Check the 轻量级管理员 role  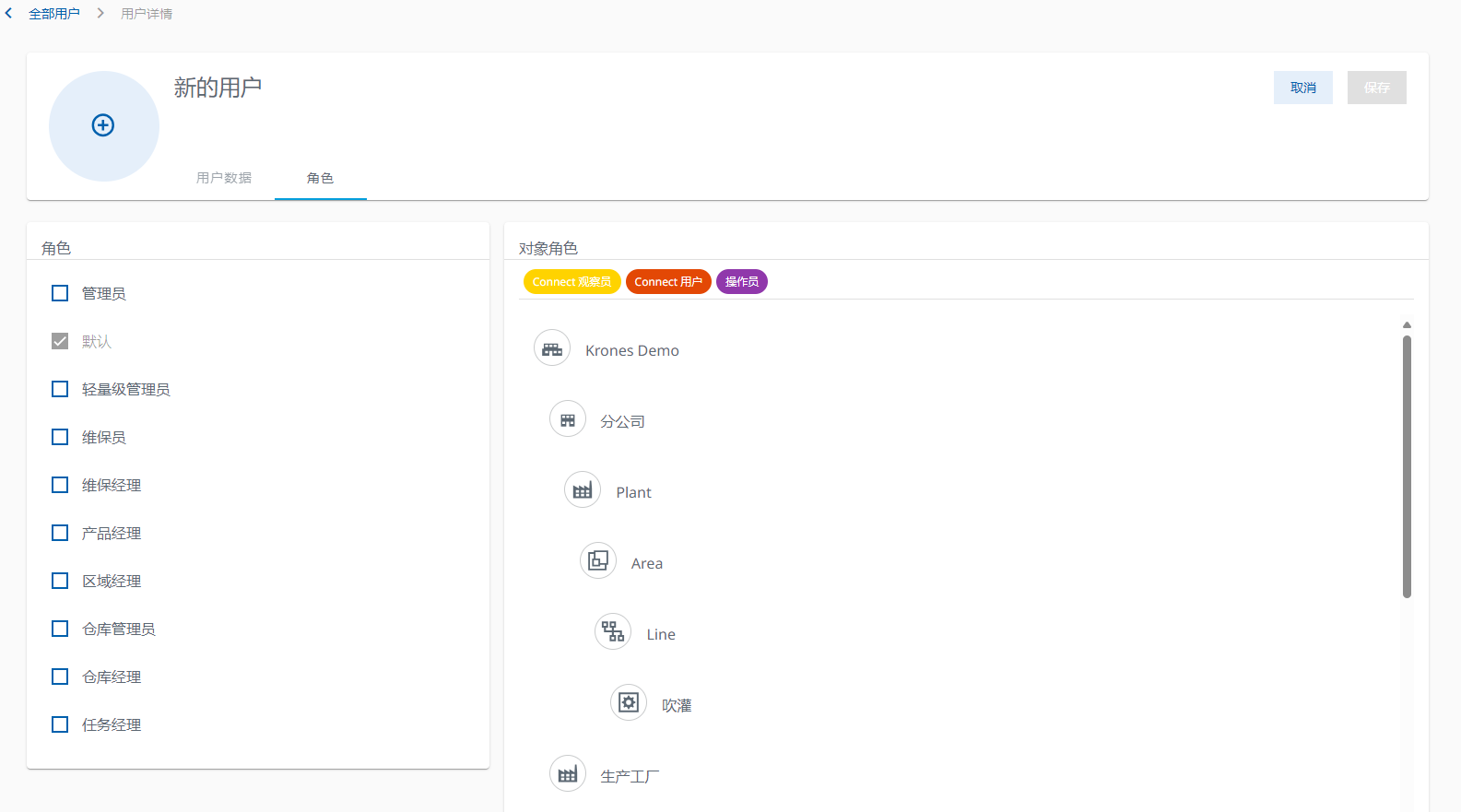coord(60,389)
